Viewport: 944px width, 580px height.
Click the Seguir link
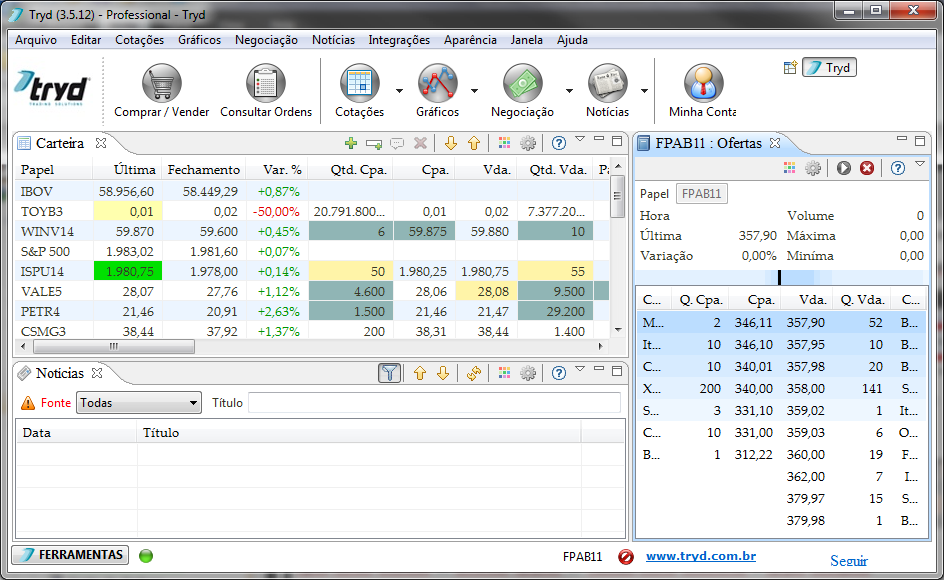point(849,561)
